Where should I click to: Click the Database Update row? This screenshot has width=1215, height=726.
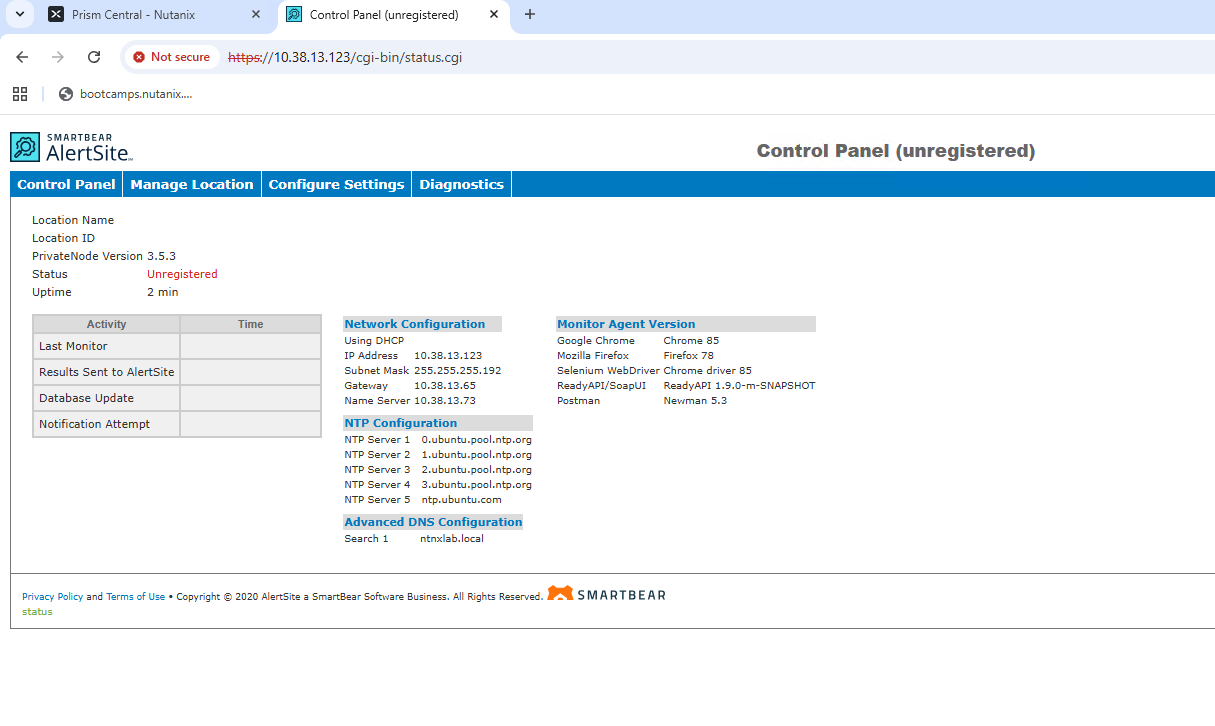[x=177, y=398]
